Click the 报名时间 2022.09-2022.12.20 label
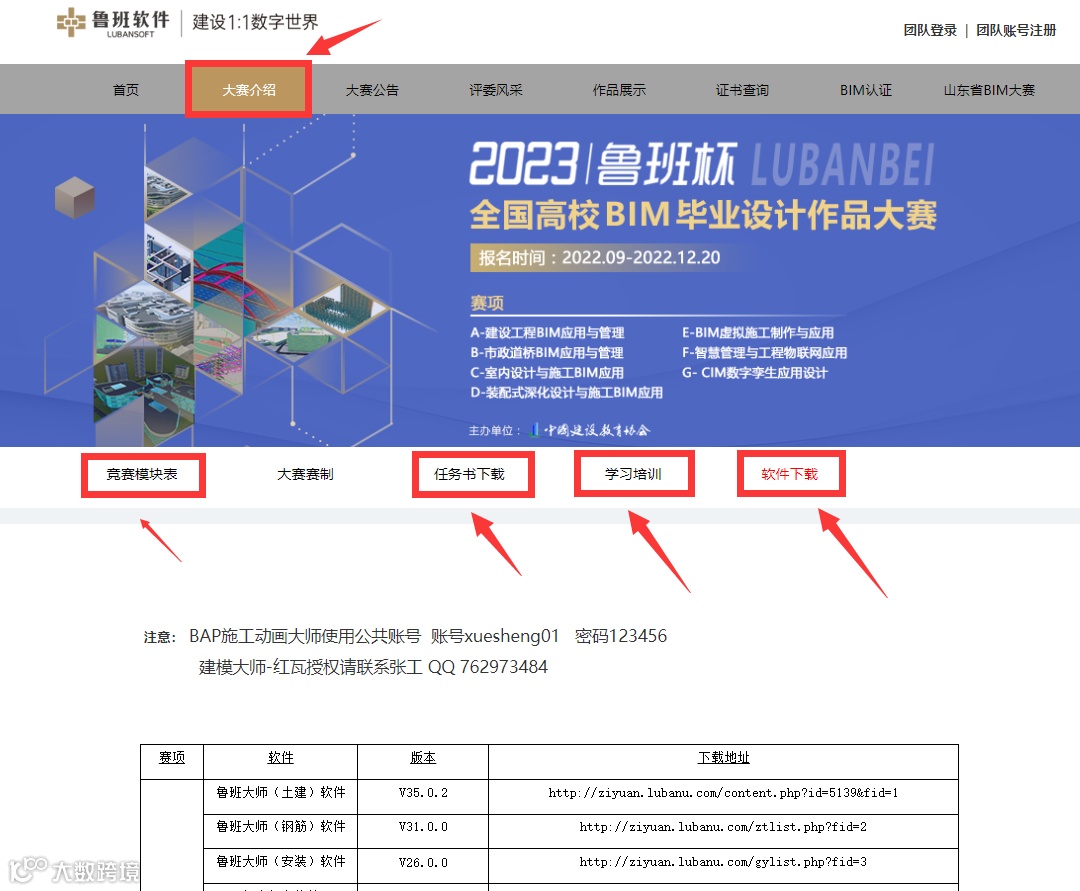 599,258
